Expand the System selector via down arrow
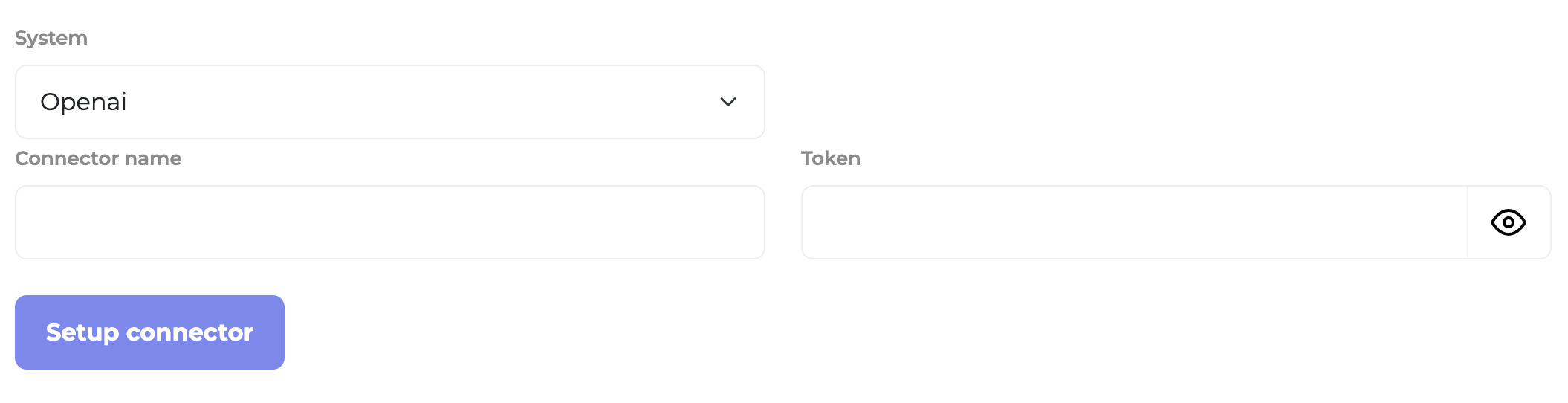The height and width of the screenshot is (403, 1568). click(x=728, y=102)
